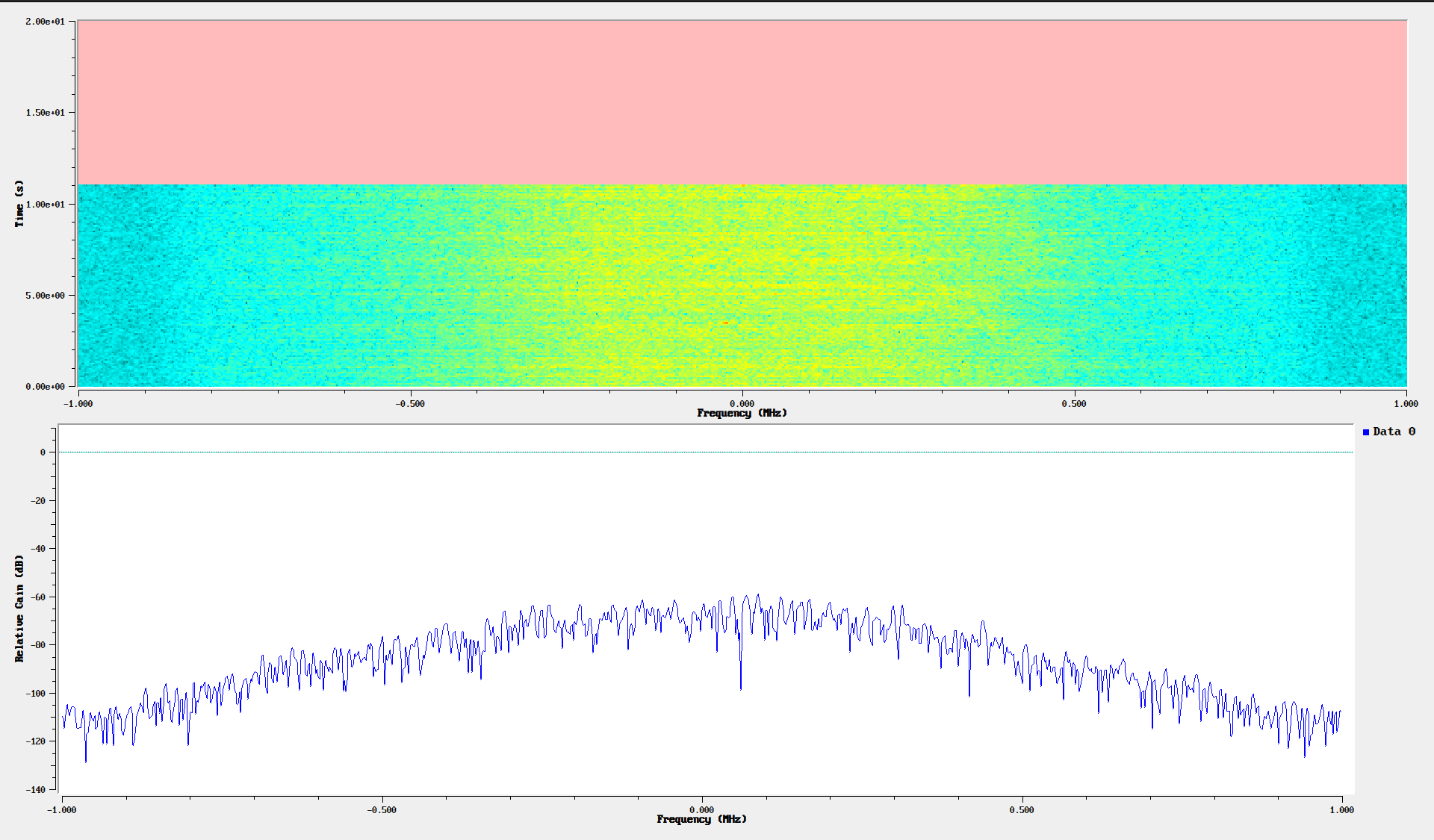Click the 0 gain tick label
The image size is (1434, 840).
(x=43, y=452)
